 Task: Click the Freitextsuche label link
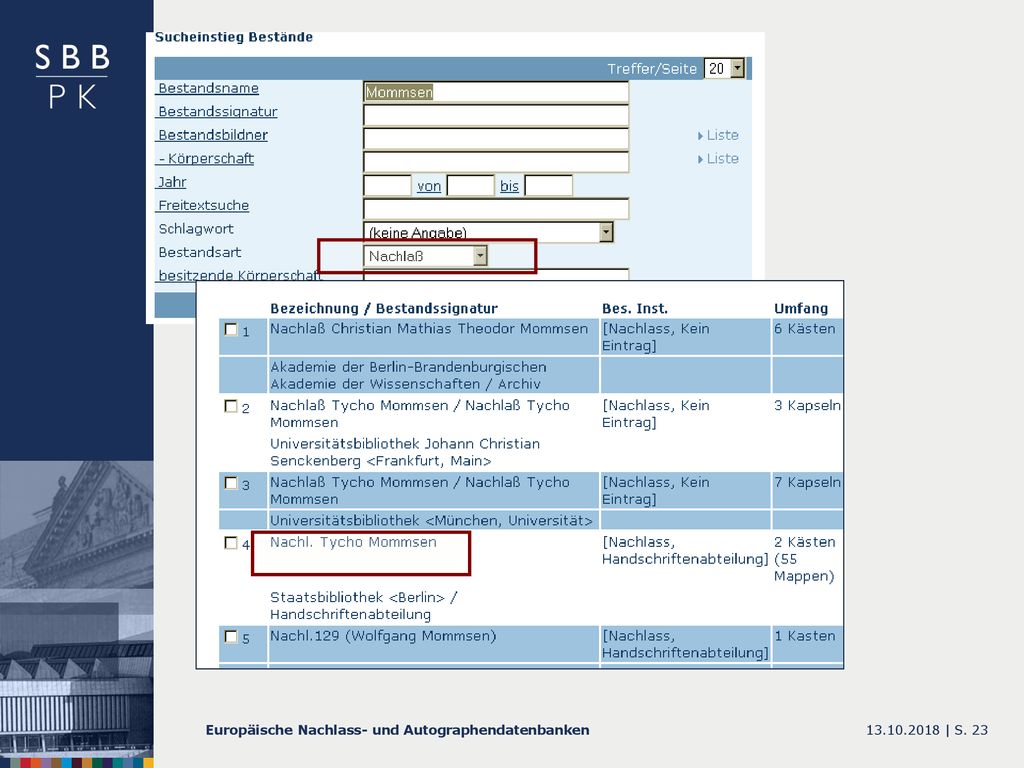pos(203,206)
